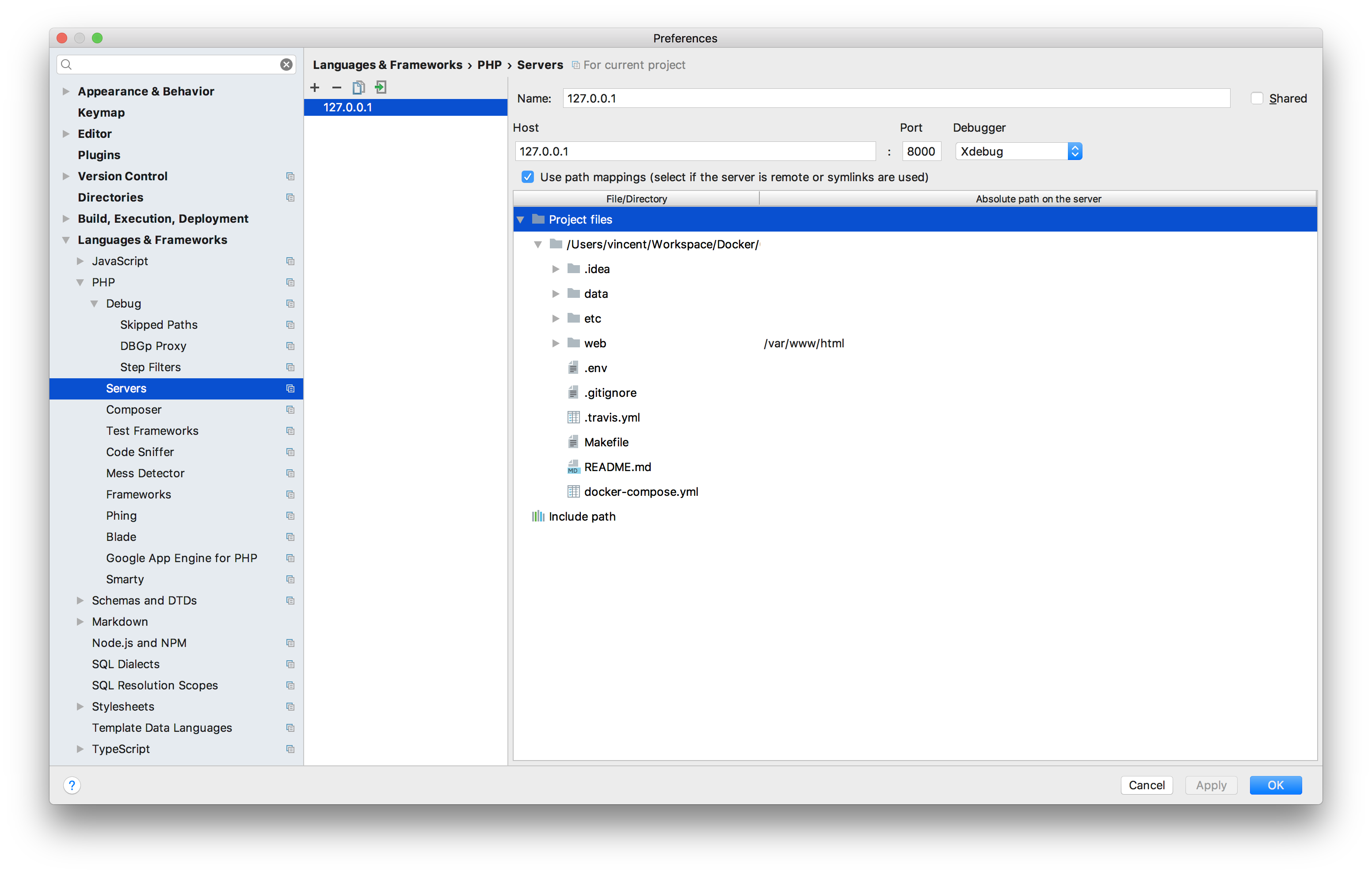Remove the selected server using minus icon

click(x=336, y=87)
